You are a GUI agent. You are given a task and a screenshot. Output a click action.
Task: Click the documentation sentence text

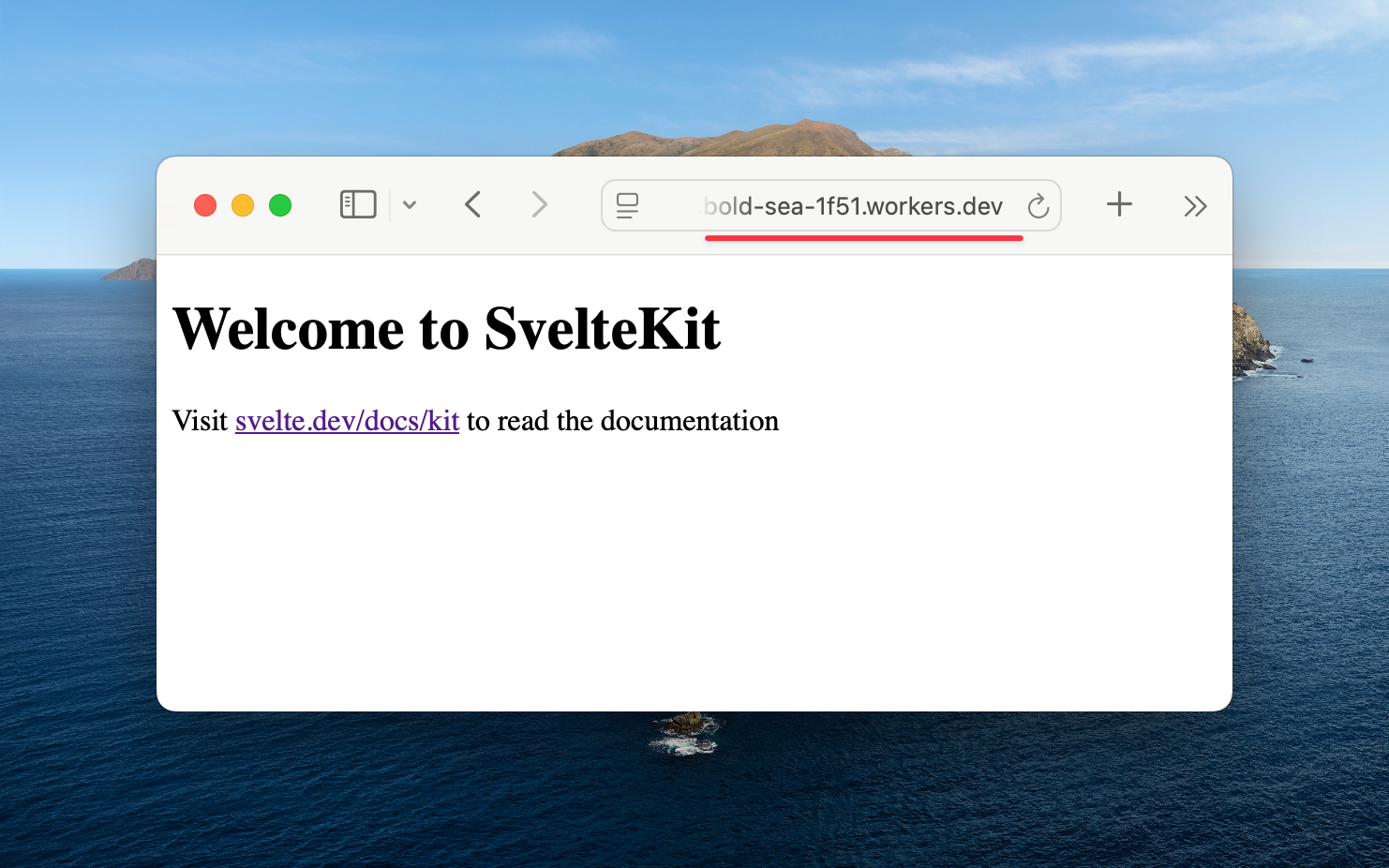point(620,421)
